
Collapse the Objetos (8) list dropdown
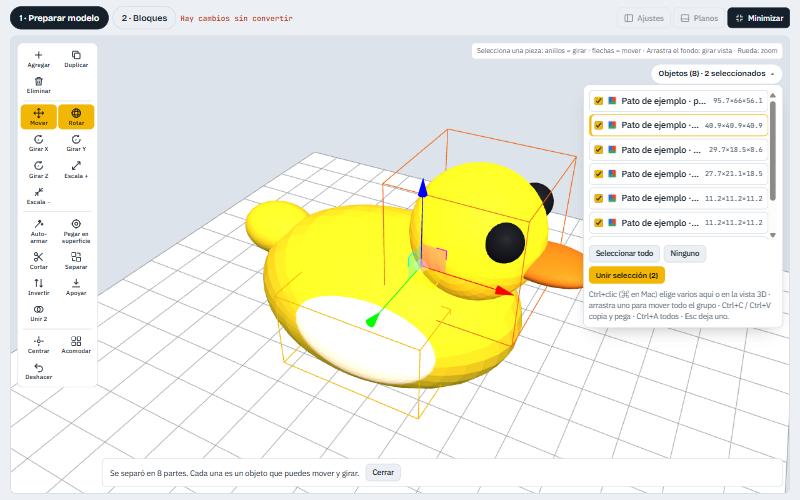pos(716,73)
